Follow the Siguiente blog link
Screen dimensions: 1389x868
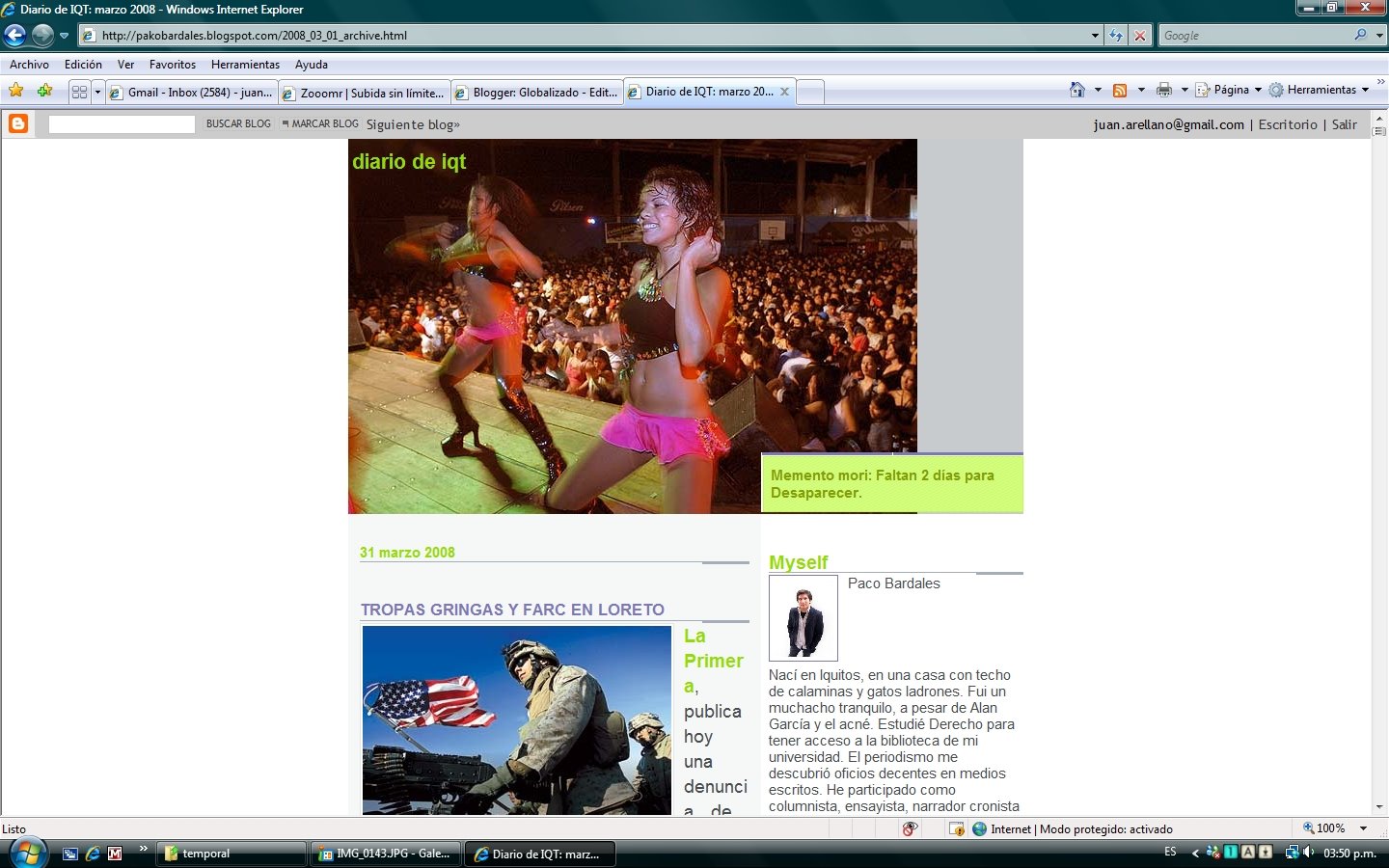click(x=413, y=124)
